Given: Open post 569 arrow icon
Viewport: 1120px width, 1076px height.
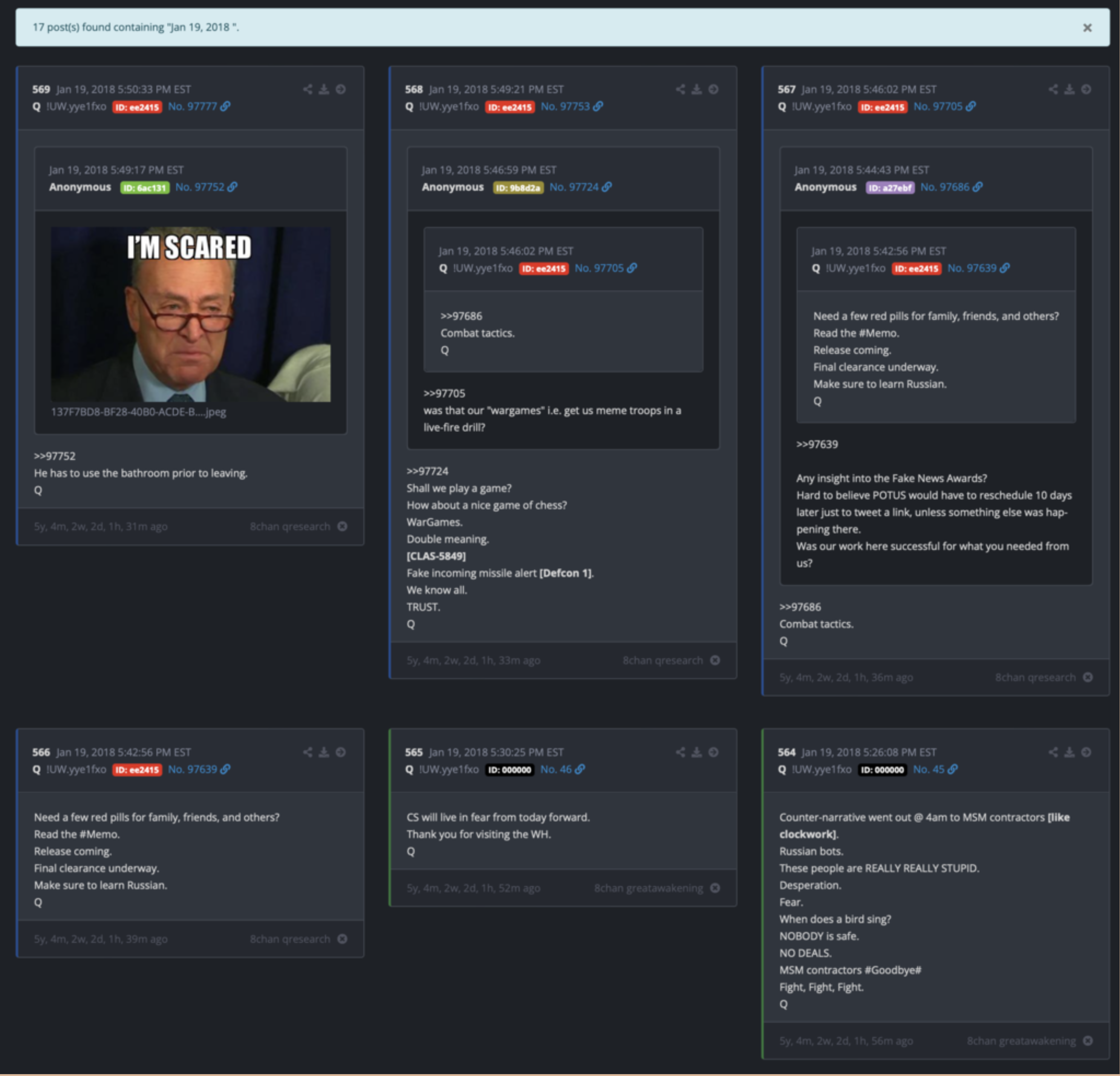Looking at the screenshot, I should (341, 89).
